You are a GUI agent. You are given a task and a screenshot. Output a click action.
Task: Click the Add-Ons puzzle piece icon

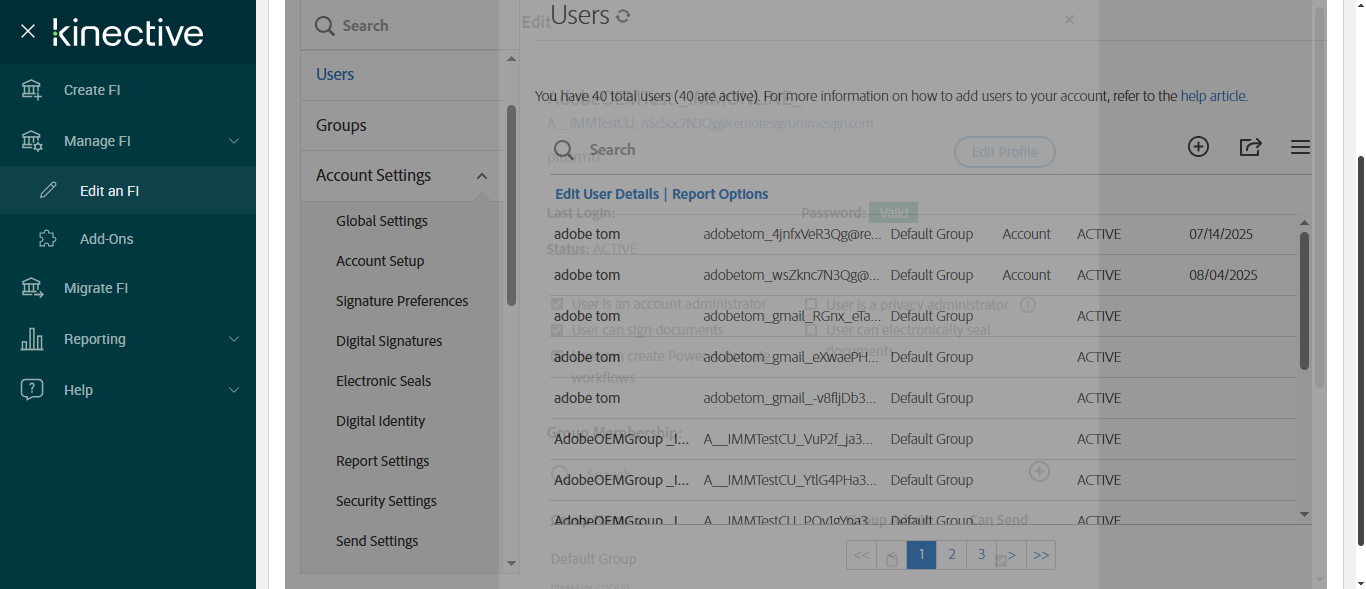48,239
